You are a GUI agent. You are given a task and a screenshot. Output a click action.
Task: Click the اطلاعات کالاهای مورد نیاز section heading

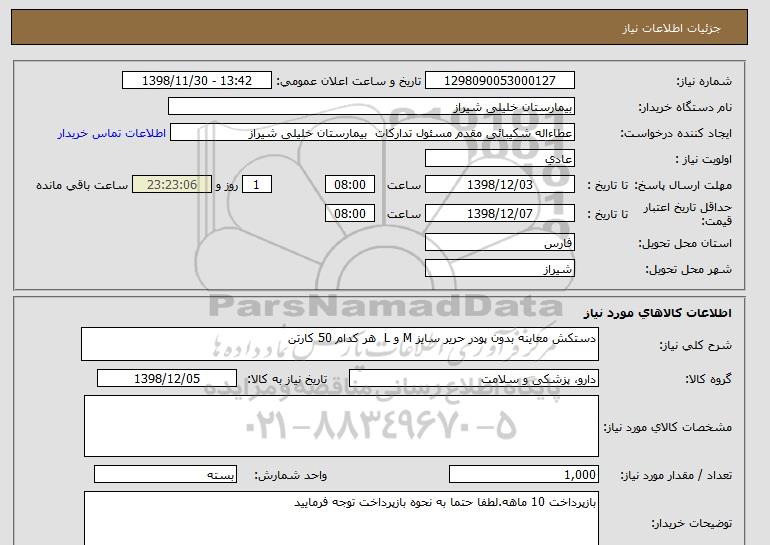pyautogui.click(x=658, y=313)
